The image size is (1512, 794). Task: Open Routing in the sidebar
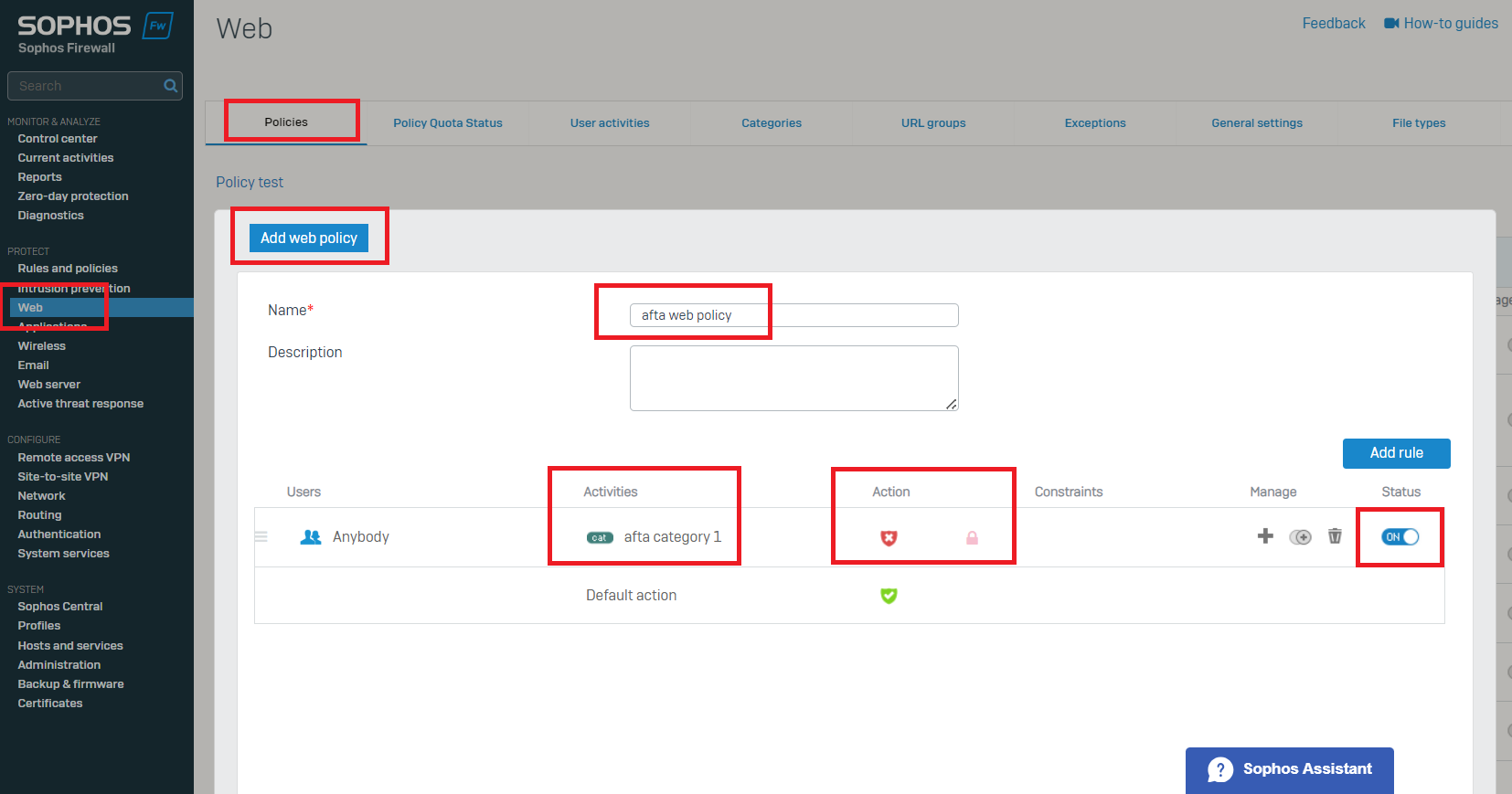40,515
